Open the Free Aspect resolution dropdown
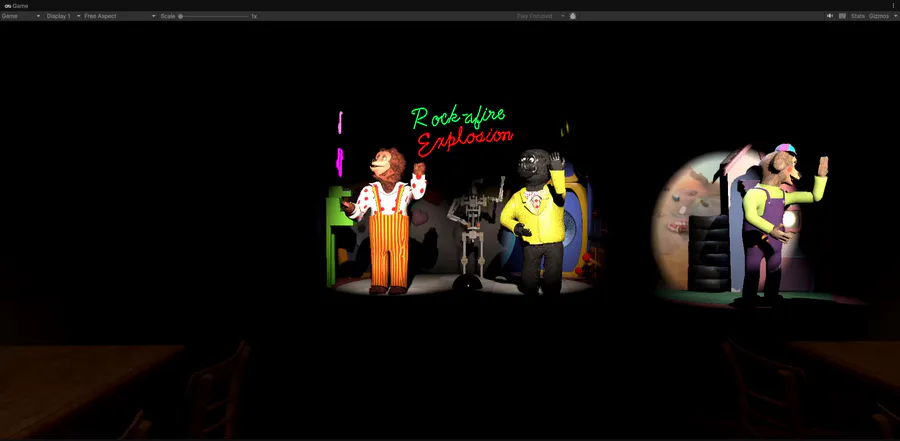The width and height of the screenshot is (900, 441). click(x=119, y=16)
